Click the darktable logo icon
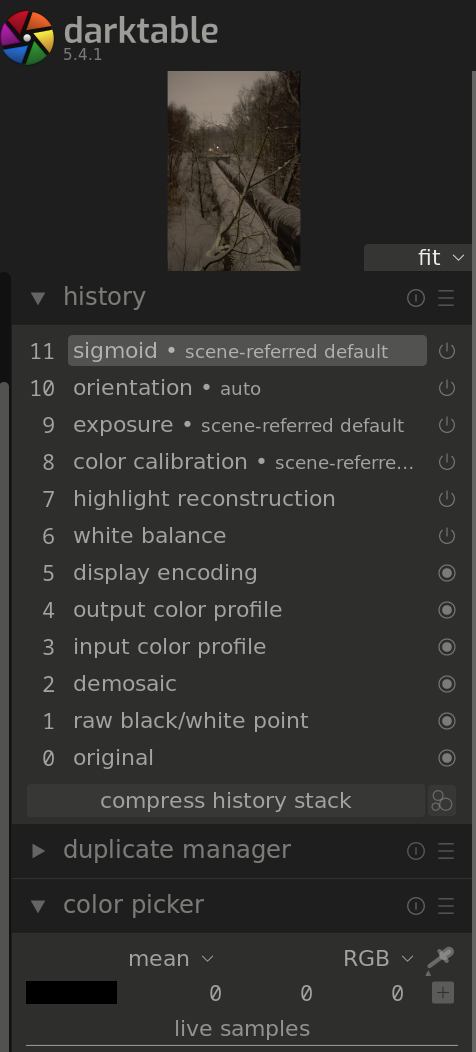476x1052 pixels. pos(28,38)
